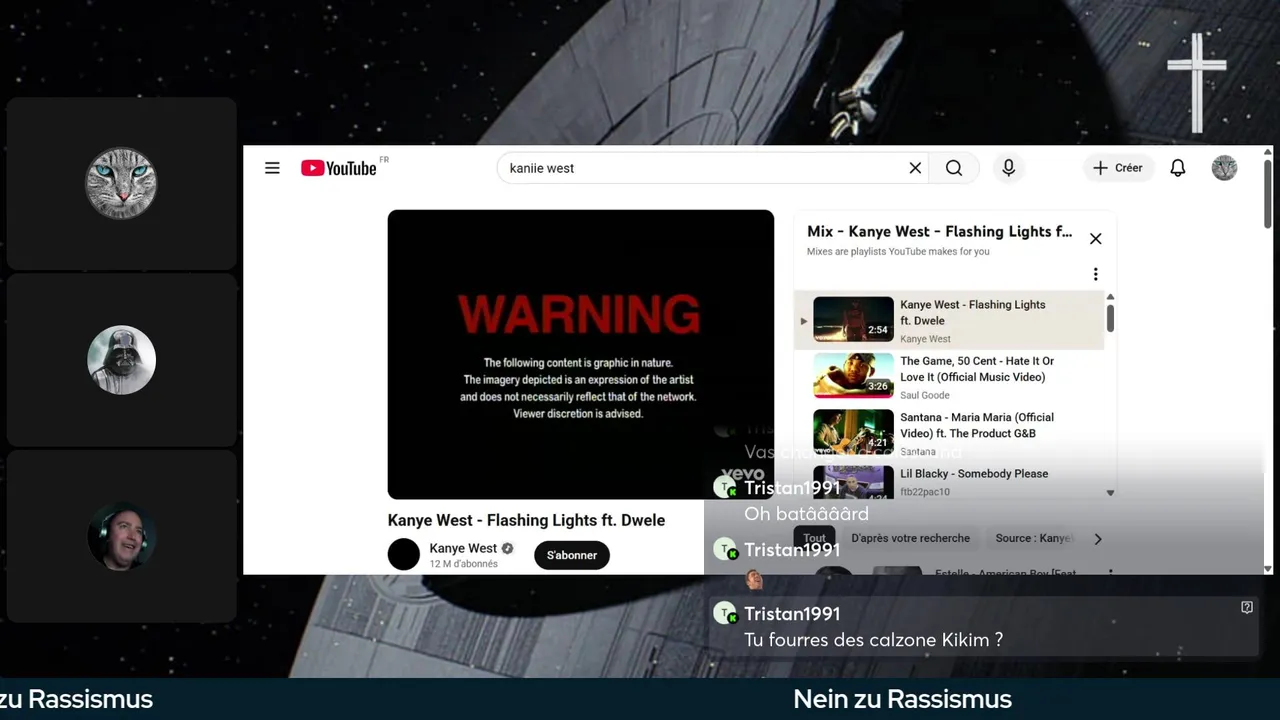1280x720 pixels.
Task: Open the Kanye West channel avatar
Action: click(x=404, y=554)
